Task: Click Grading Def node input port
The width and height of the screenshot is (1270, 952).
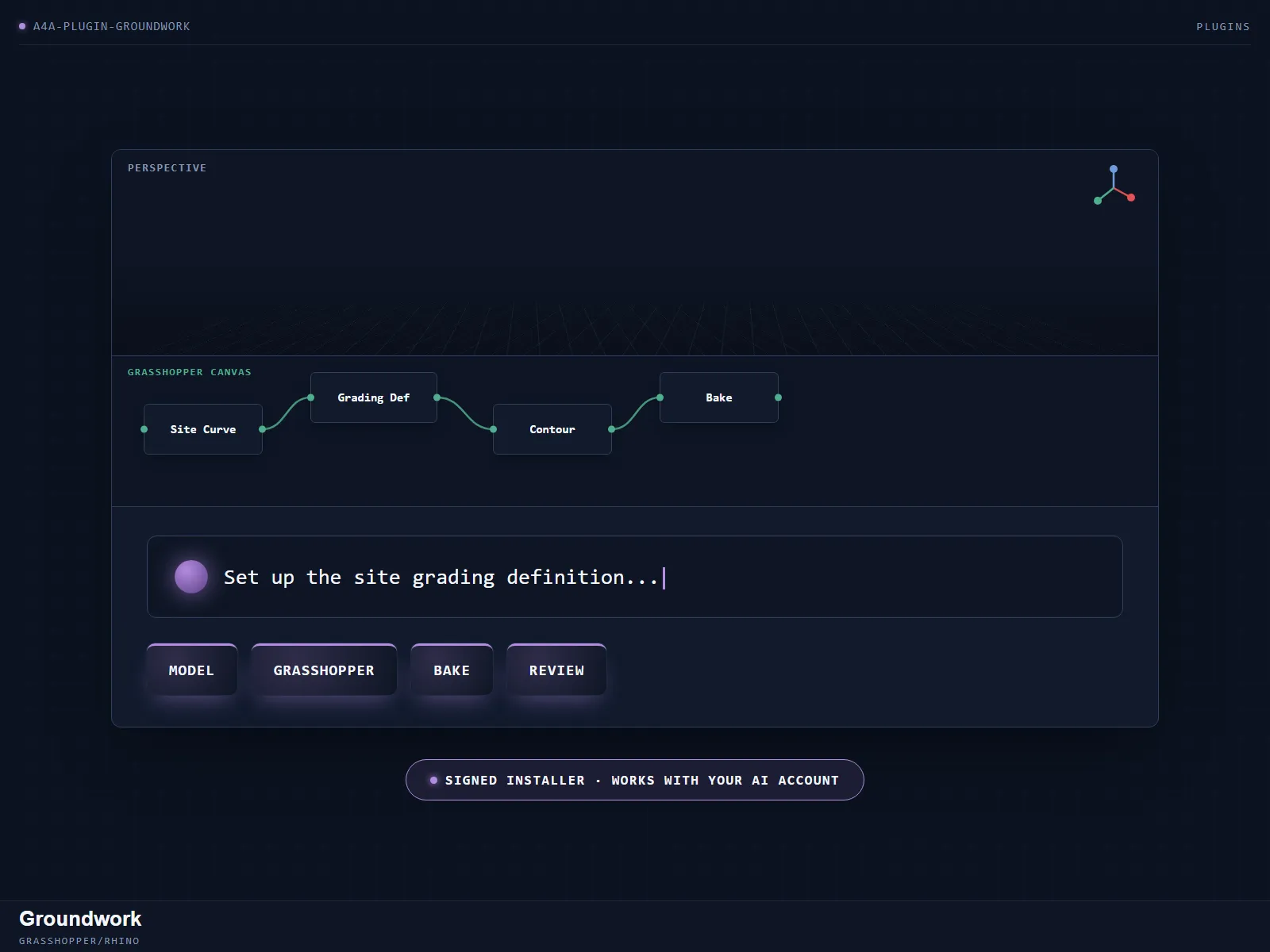Action: pyautogui.click(x=310, y=397)
